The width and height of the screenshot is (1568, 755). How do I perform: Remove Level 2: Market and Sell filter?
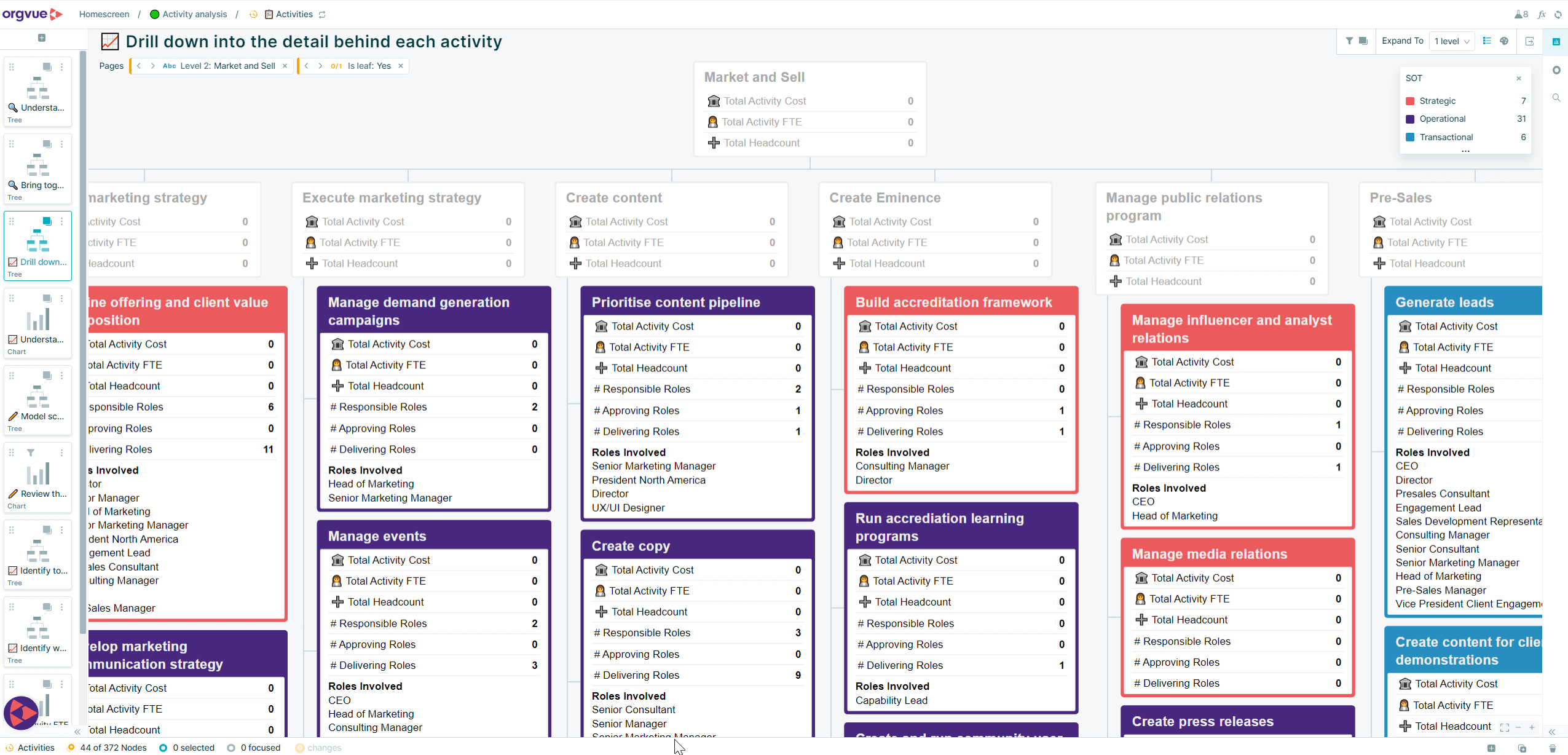coord(285,66)
